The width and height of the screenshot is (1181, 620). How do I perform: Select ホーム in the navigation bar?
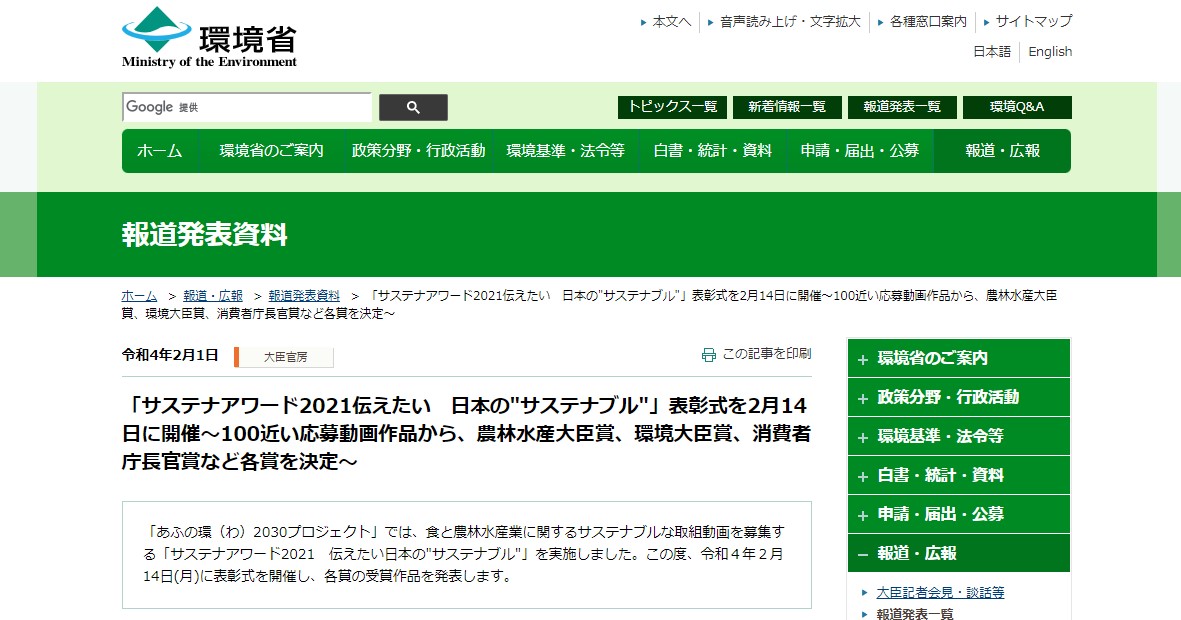click(x=161, y=152)
